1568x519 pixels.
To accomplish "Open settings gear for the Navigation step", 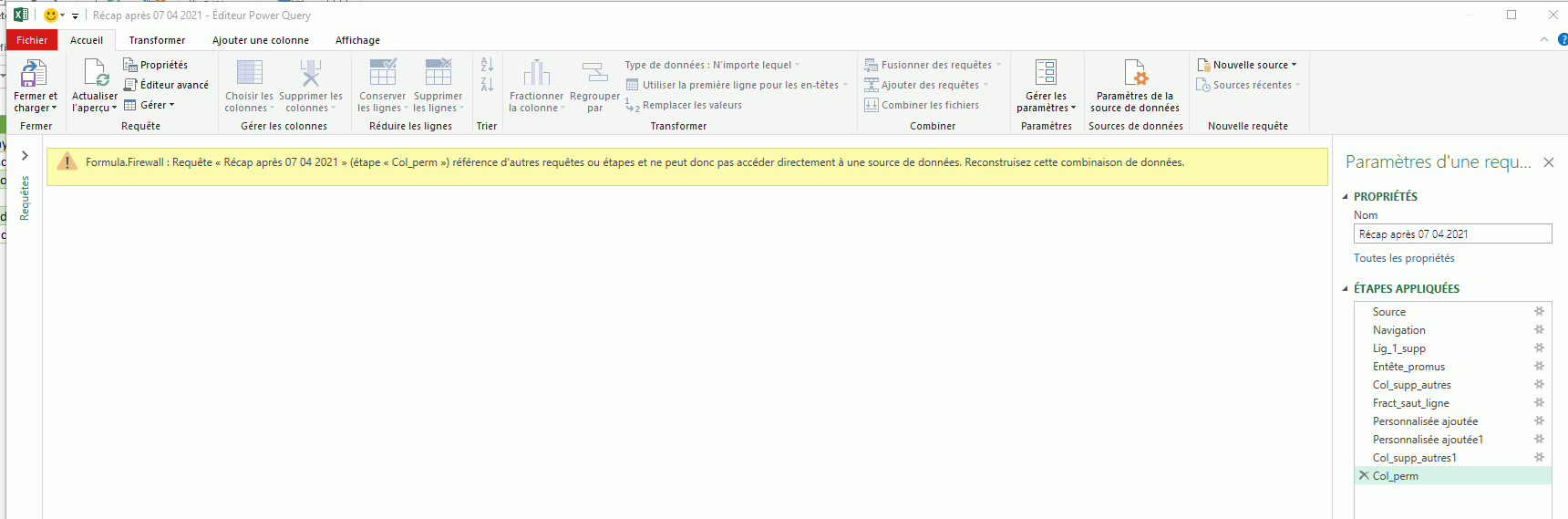I will (1539, 329).
